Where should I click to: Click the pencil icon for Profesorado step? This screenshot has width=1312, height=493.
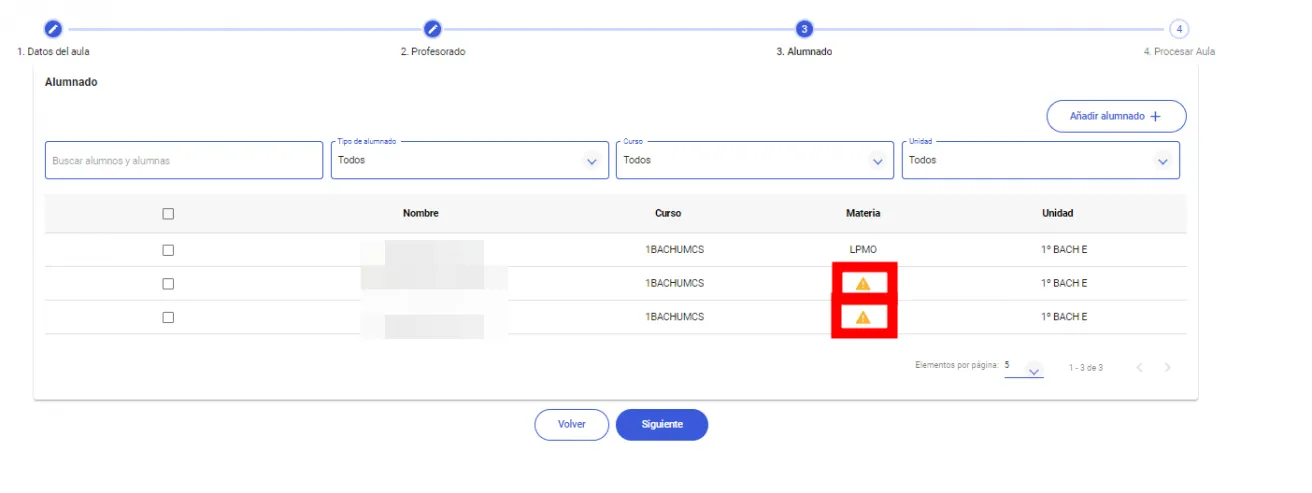432,29
